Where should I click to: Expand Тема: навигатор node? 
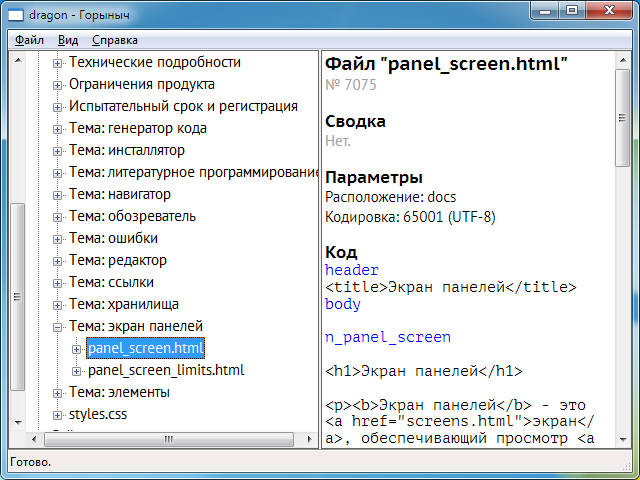tap(58, 196)
